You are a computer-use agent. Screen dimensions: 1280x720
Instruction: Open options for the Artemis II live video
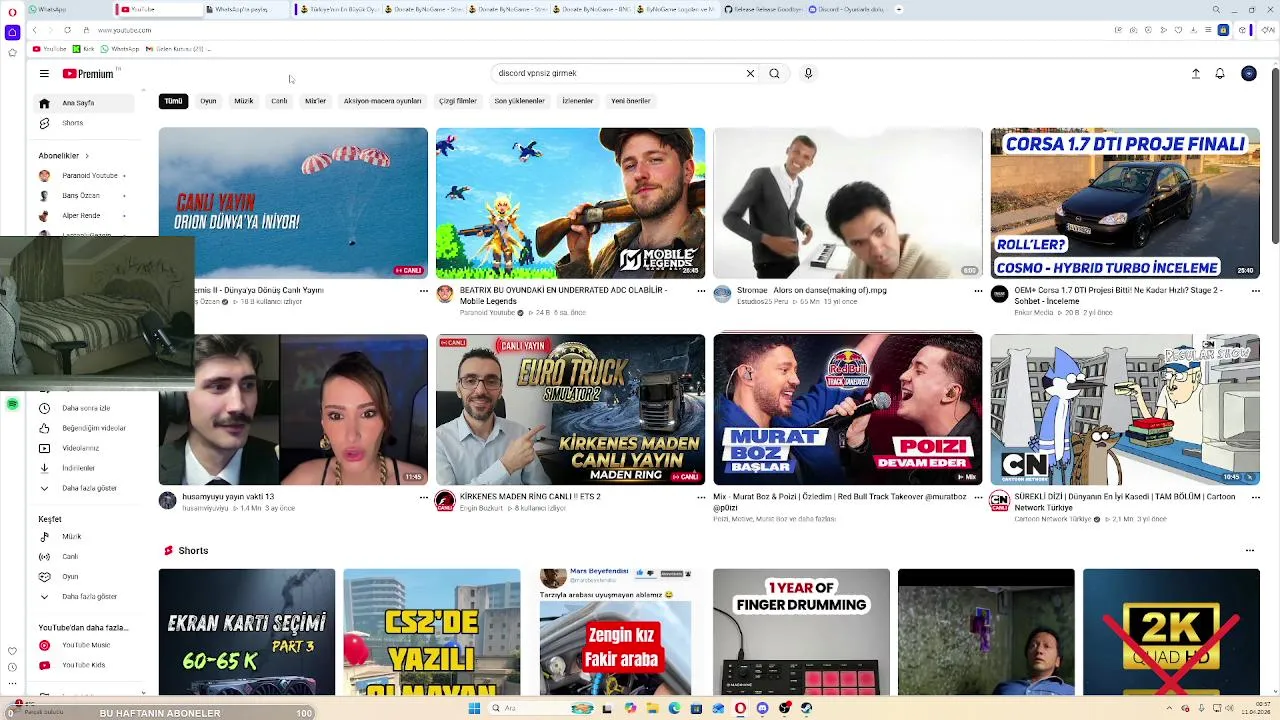tap(423, 291)
